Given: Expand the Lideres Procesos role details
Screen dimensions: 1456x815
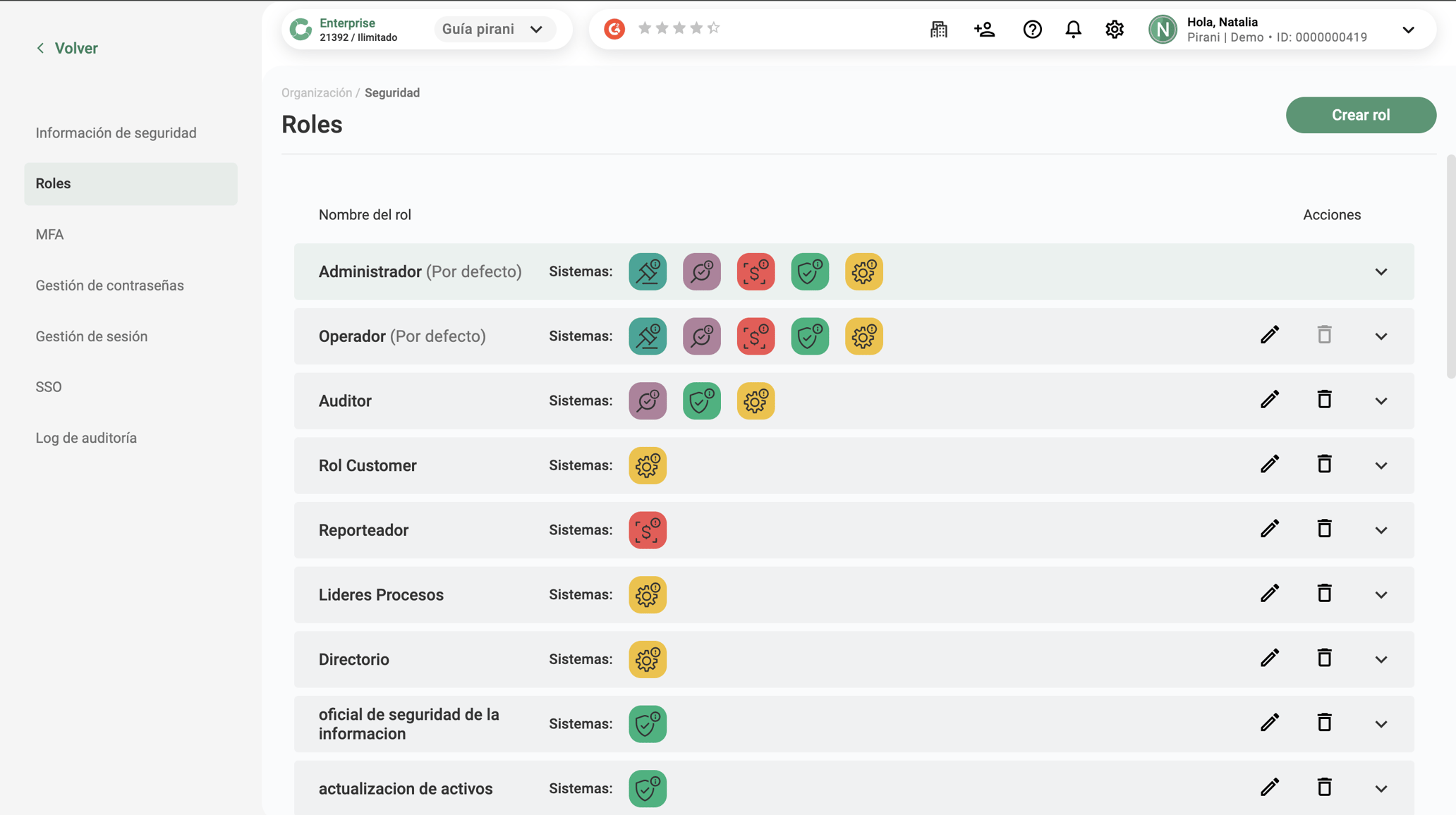Looking at the screenshot, I should coord(1381,595).
